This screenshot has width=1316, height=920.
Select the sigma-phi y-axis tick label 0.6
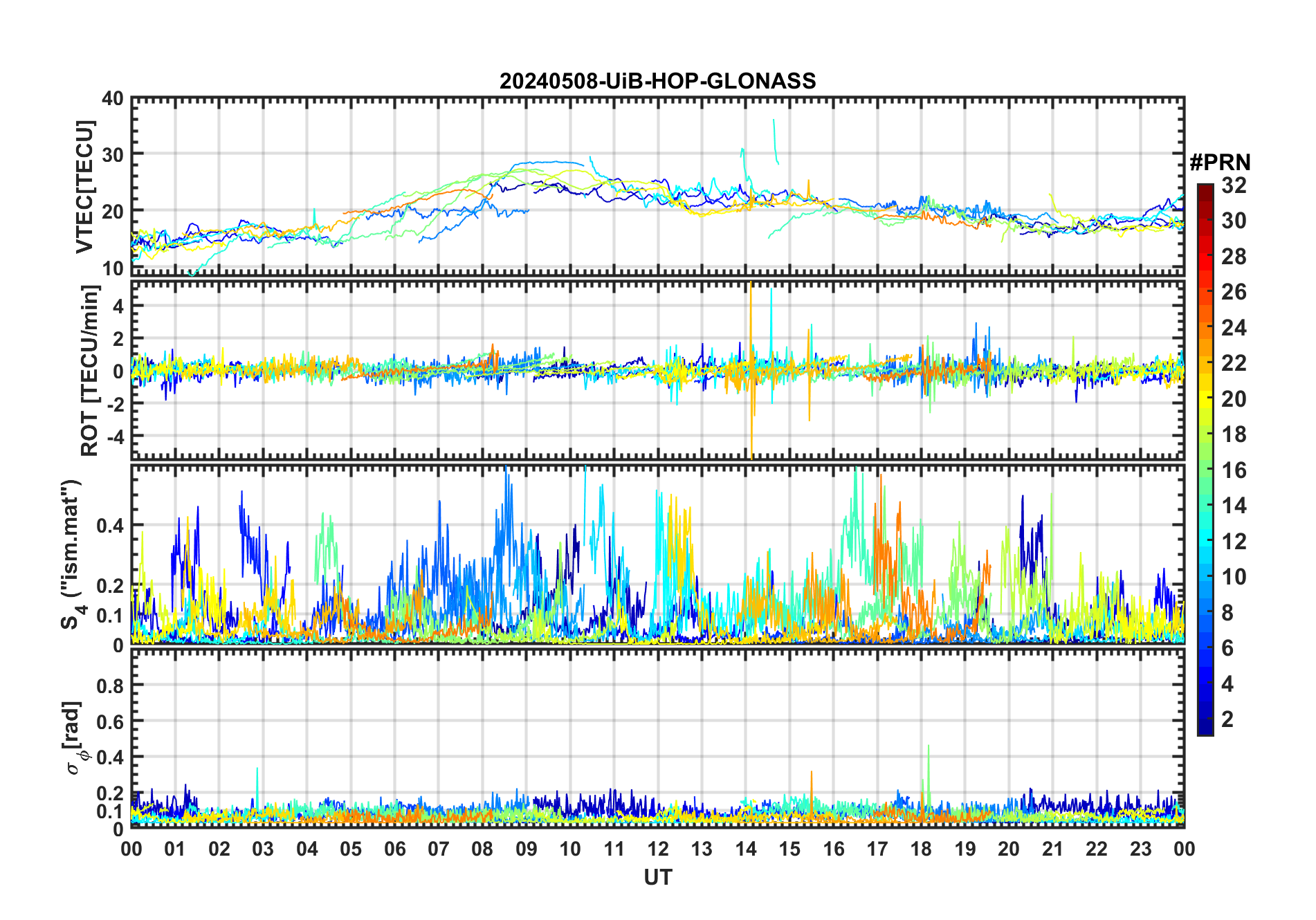click(110, 721)
